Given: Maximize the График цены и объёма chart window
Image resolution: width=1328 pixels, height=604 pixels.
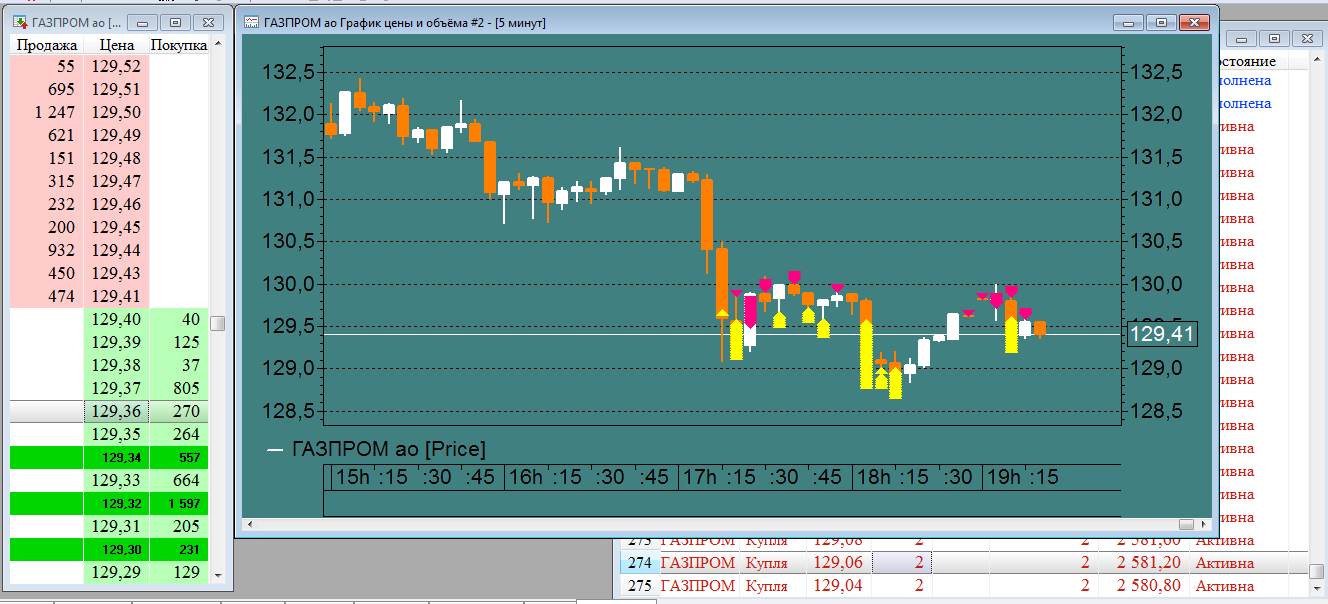Looking at the screenshot, I should (x=1162, y=22).
